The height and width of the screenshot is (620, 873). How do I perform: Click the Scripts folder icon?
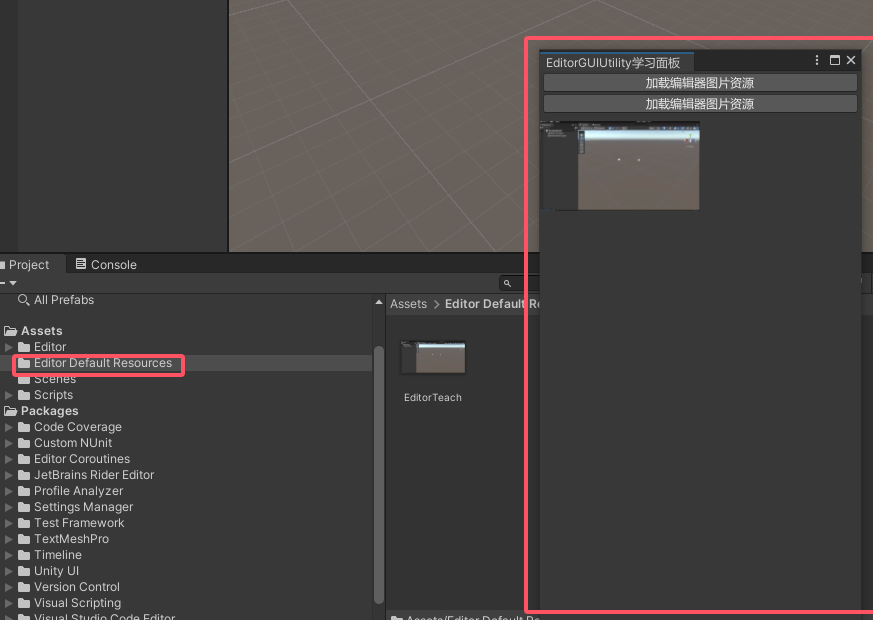point(26,395)
